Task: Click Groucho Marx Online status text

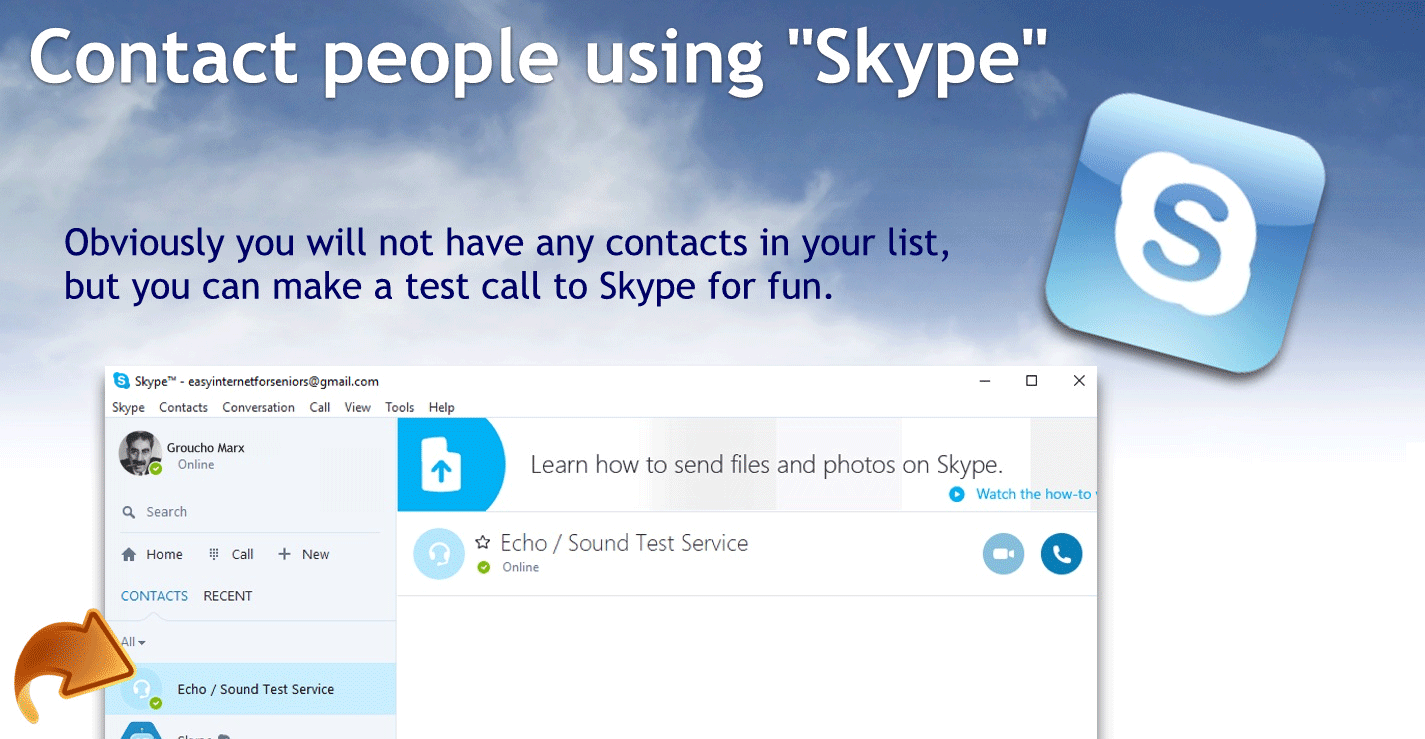Action: click(x=196, y=465)
